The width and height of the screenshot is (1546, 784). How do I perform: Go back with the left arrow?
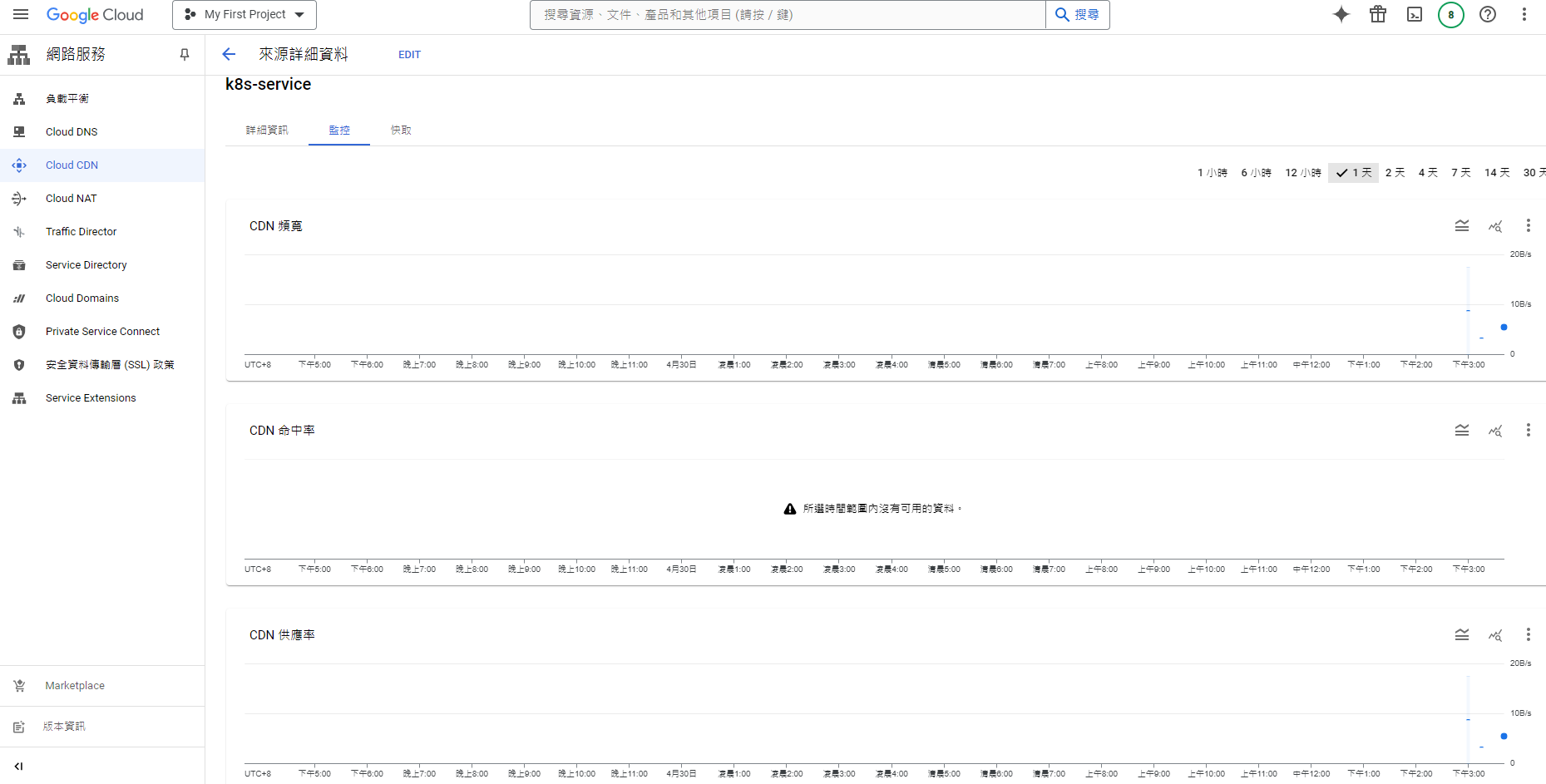point(229,55)
